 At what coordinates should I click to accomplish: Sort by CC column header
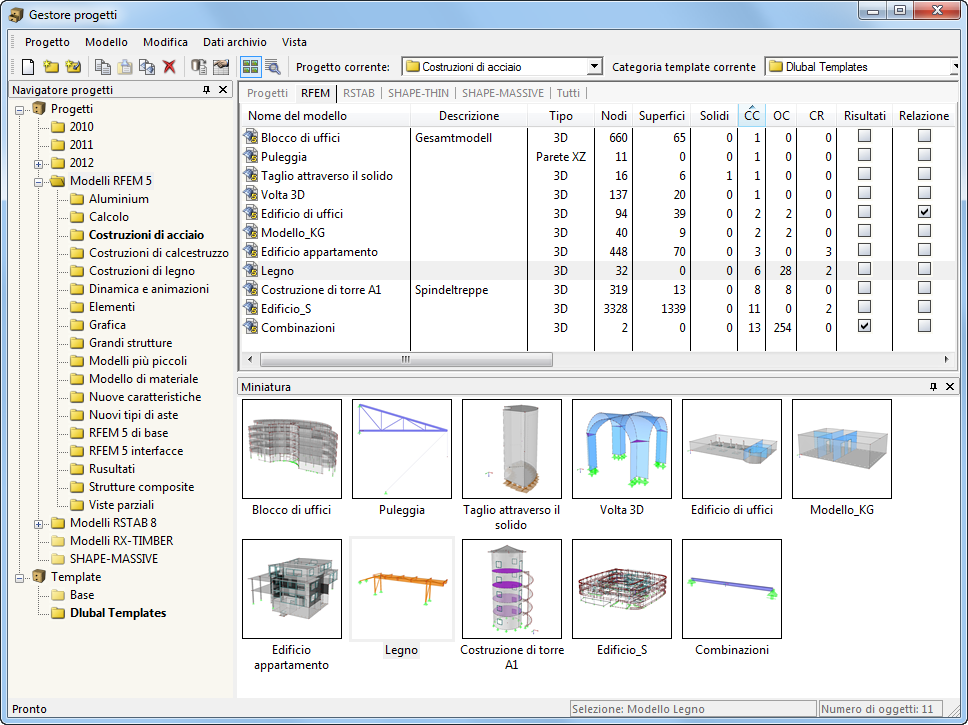pos(751,115)
